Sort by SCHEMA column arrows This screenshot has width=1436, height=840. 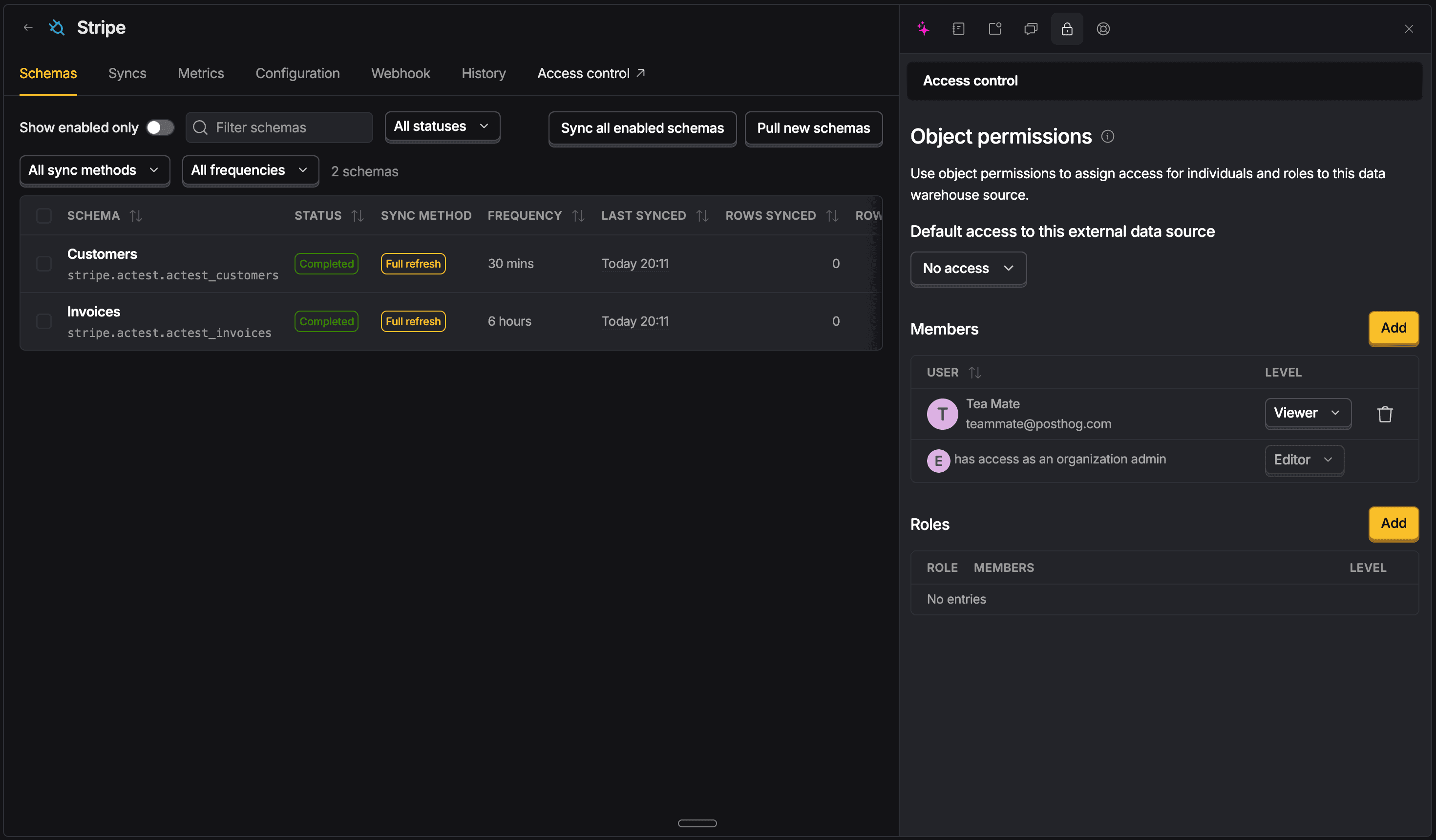pos(136,215)
